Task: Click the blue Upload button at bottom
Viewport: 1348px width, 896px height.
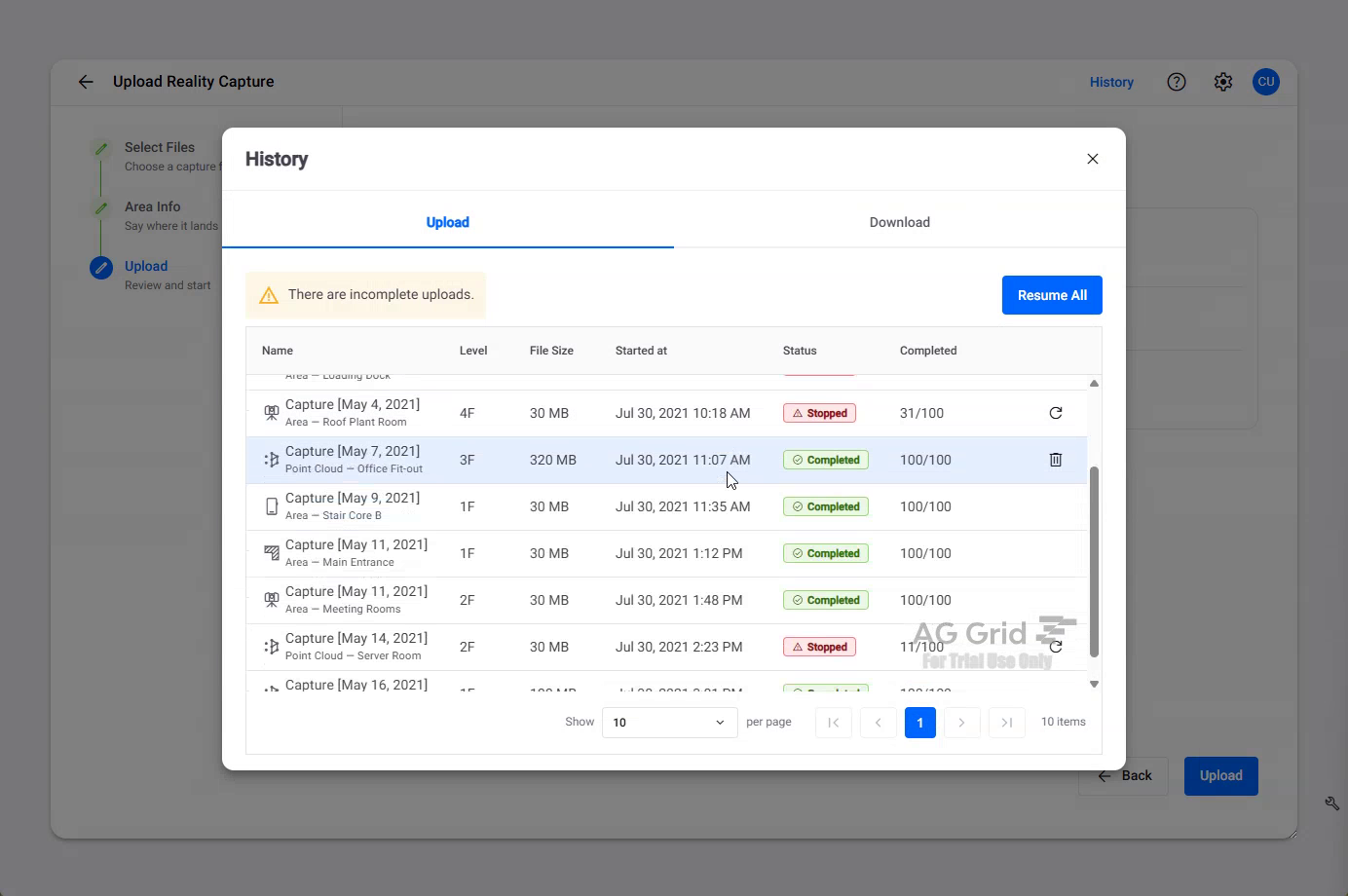Action: tap(1221, 776)
